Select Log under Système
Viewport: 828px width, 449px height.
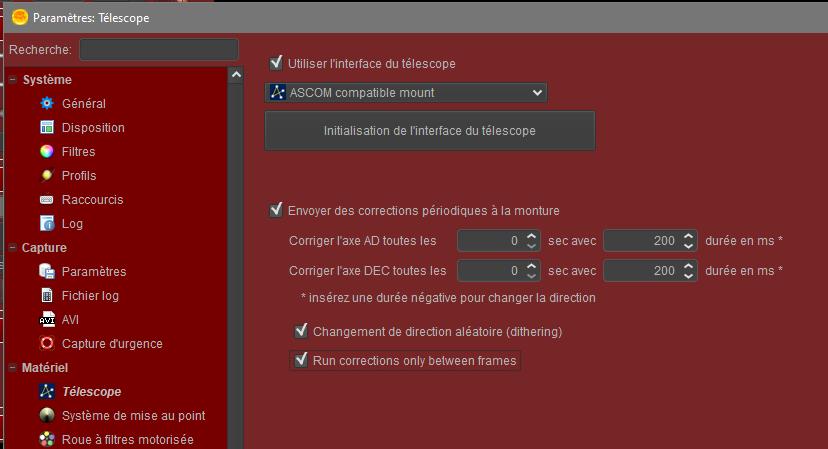pyautogui.click(x=72, y=223)
